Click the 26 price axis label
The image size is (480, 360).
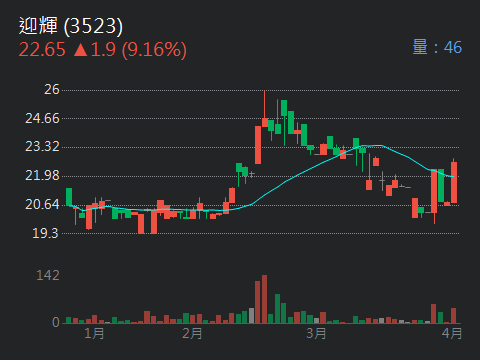[x=52, y=90]
